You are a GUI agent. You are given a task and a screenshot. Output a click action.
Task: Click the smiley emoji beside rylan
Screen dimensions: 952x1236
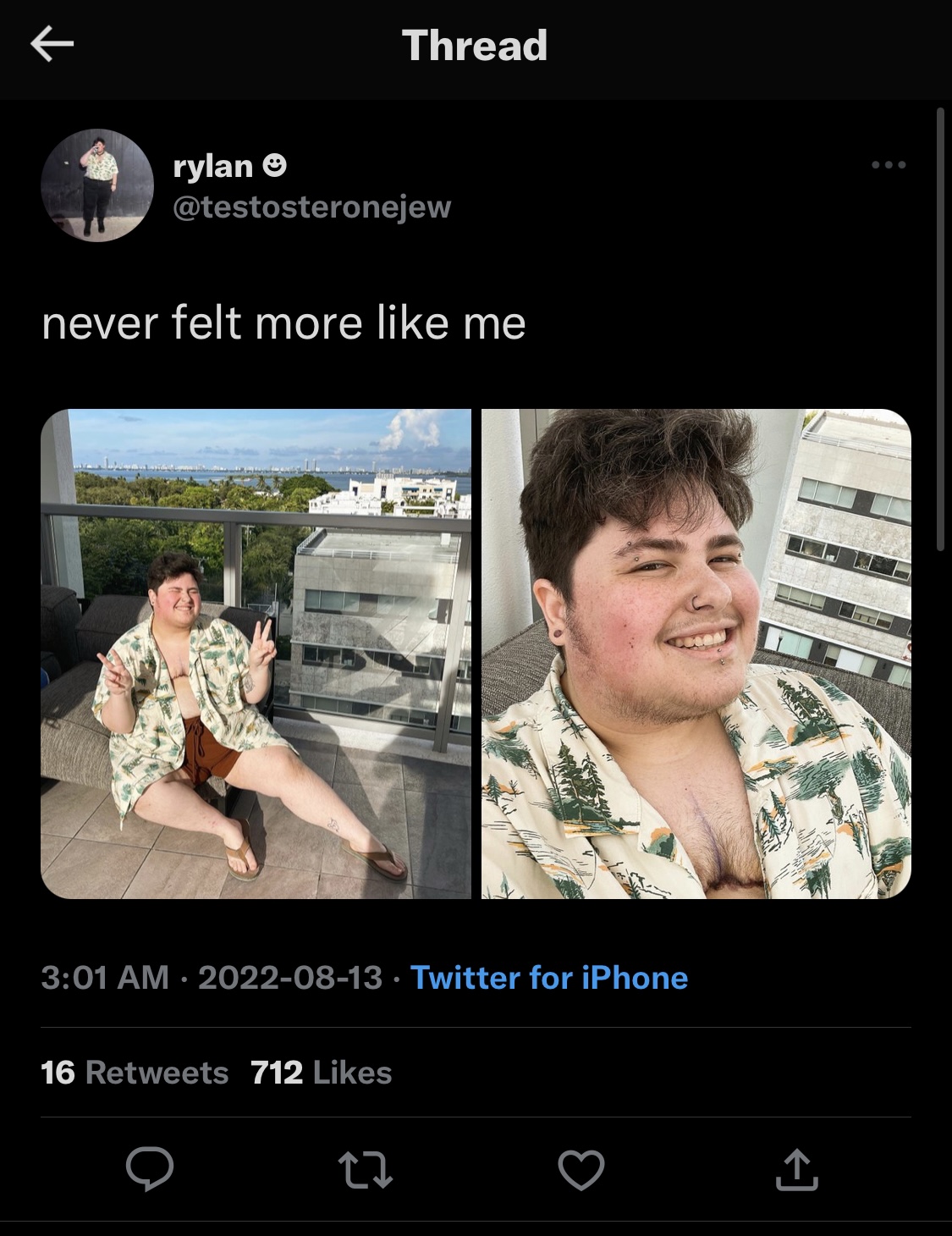click(x=274, y=166)
